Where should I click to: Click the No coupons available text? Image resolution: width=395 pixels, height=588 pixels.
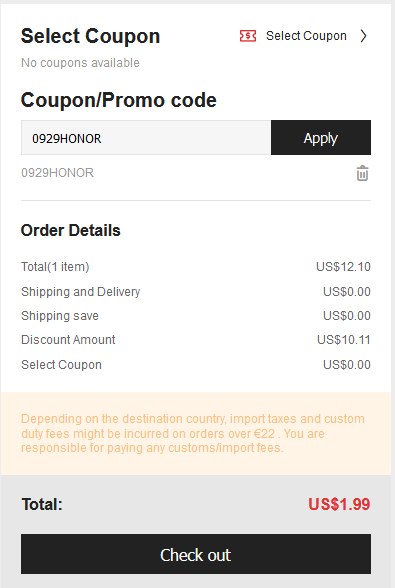point(80,63)
